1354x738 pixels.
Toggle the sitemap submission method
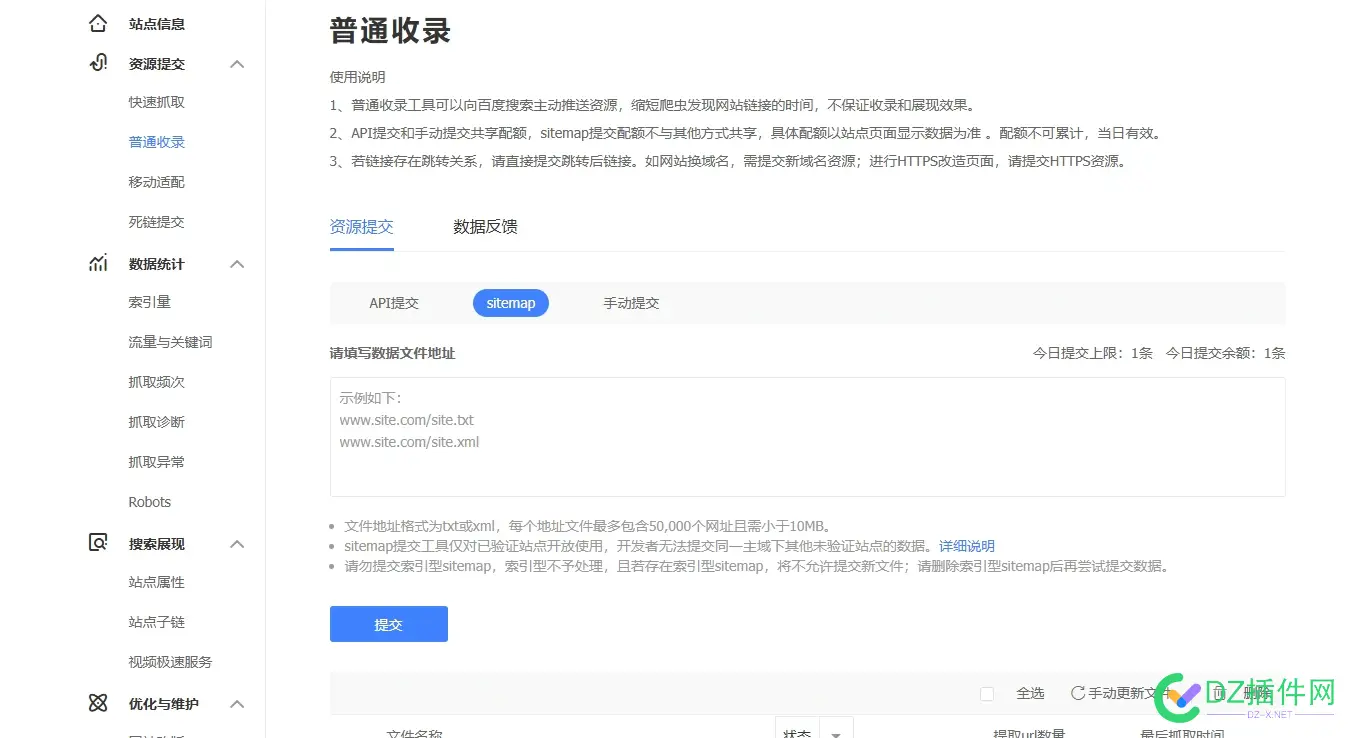511,302
